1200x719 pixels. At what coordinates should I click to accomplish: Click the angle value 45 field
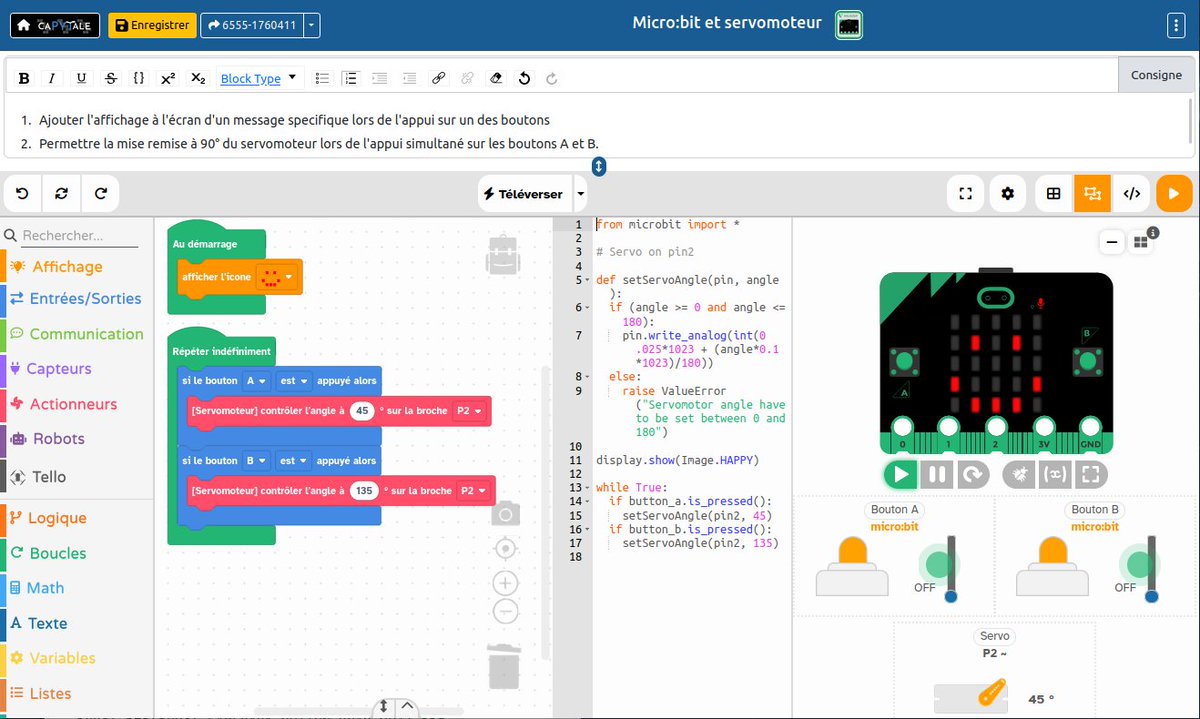click(362, 411)
